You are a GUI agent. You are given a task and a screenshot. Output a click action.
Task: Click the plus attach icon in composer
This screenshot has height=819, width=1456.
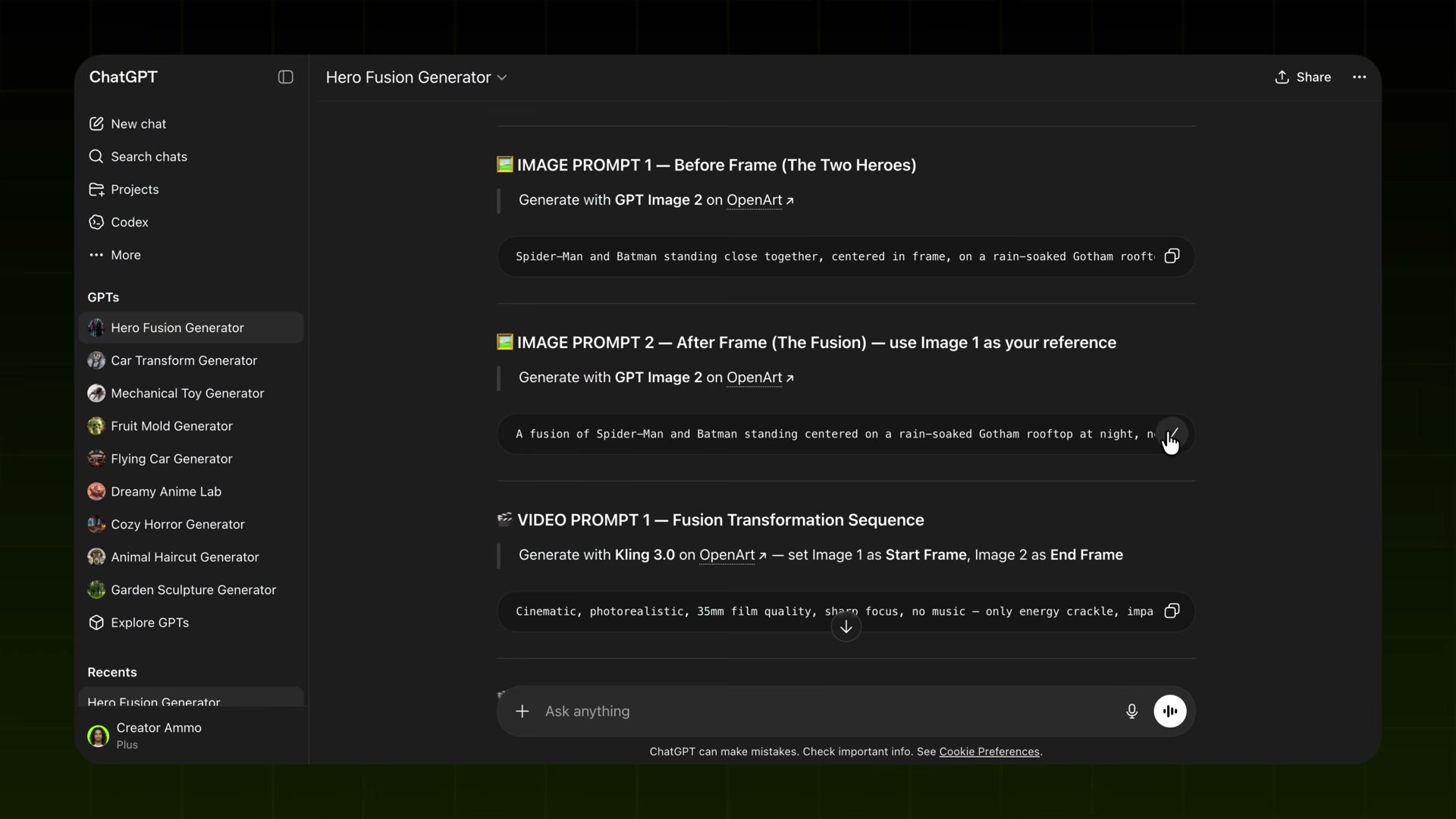tap(522, 711)
